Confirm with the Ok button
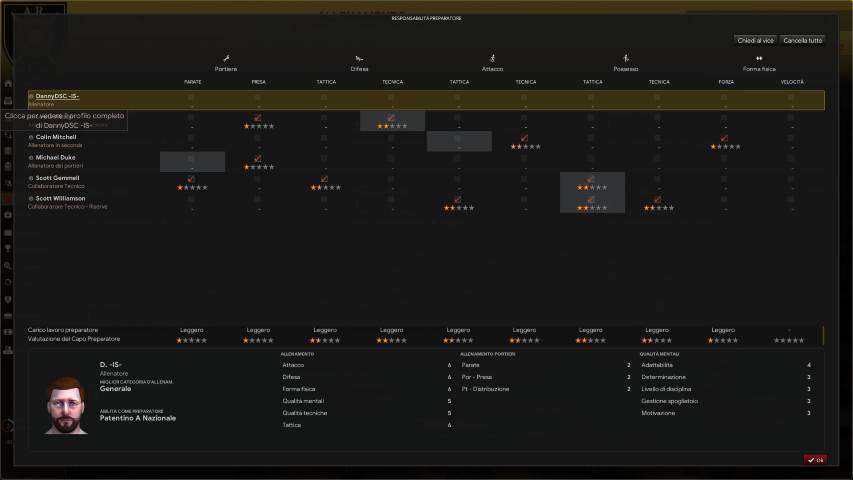 point(815,460)
